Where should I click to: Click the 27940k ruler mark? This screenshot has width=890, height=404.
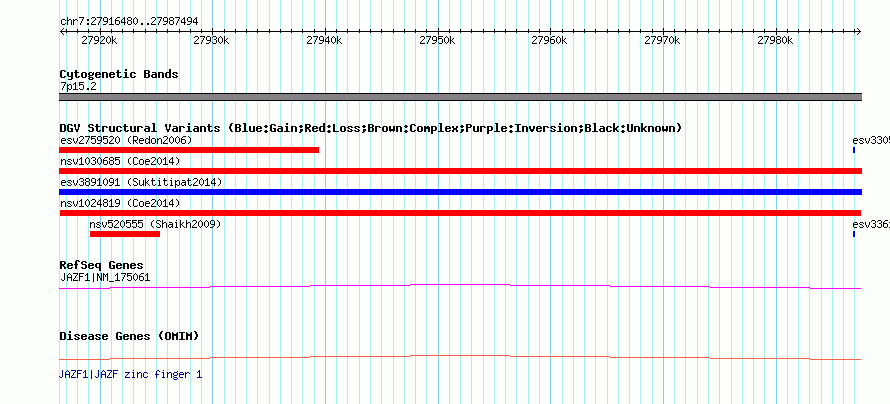point(325,40)
